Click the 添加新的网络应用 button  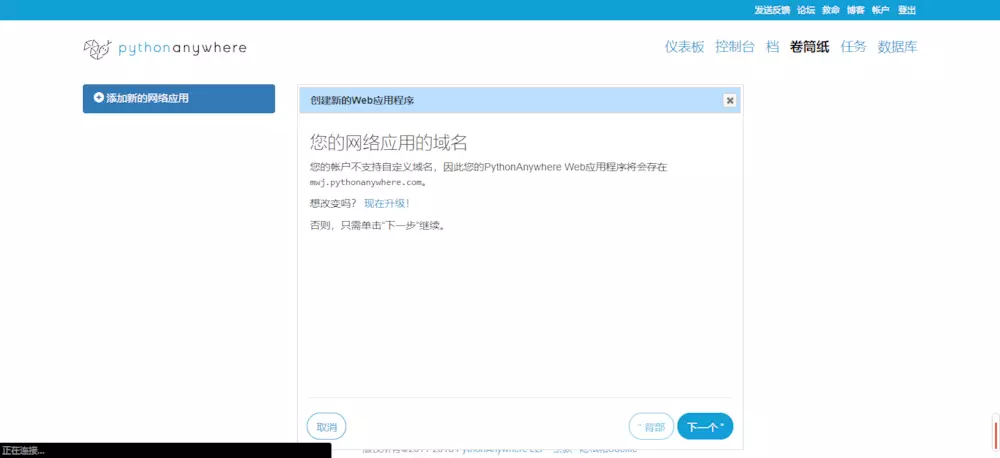click(x=179, y=99)
